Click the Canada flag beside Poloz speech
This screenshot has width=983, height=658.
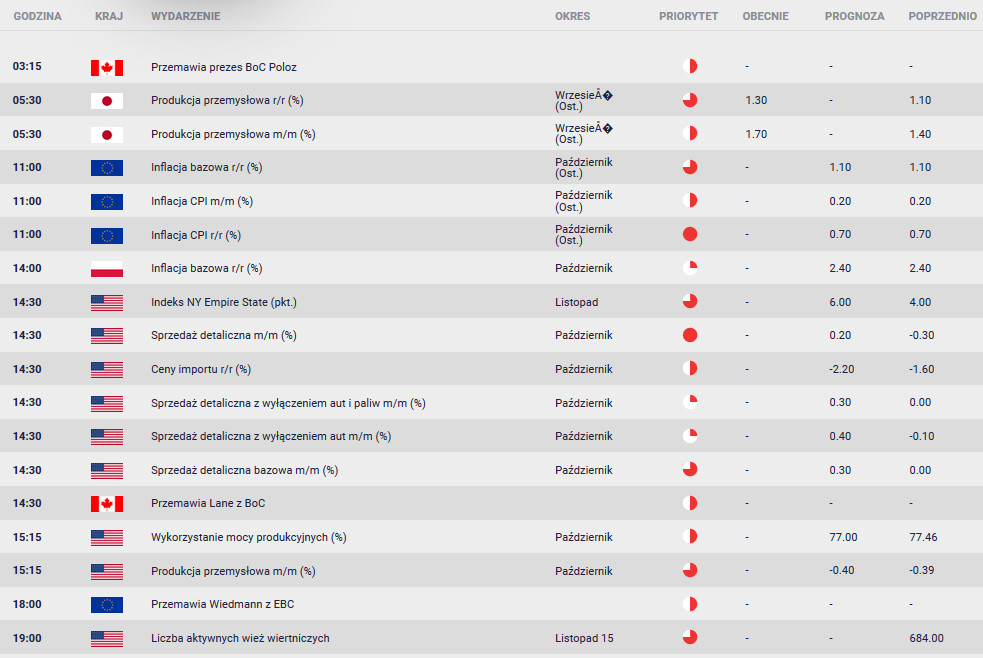[x=107, y=68]
